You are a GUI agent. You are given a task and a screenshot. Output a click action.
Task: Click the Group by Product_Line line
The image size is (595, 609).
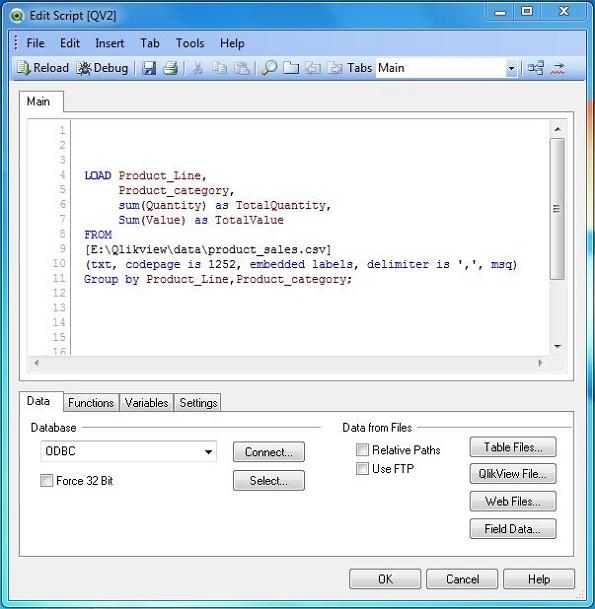218,279
